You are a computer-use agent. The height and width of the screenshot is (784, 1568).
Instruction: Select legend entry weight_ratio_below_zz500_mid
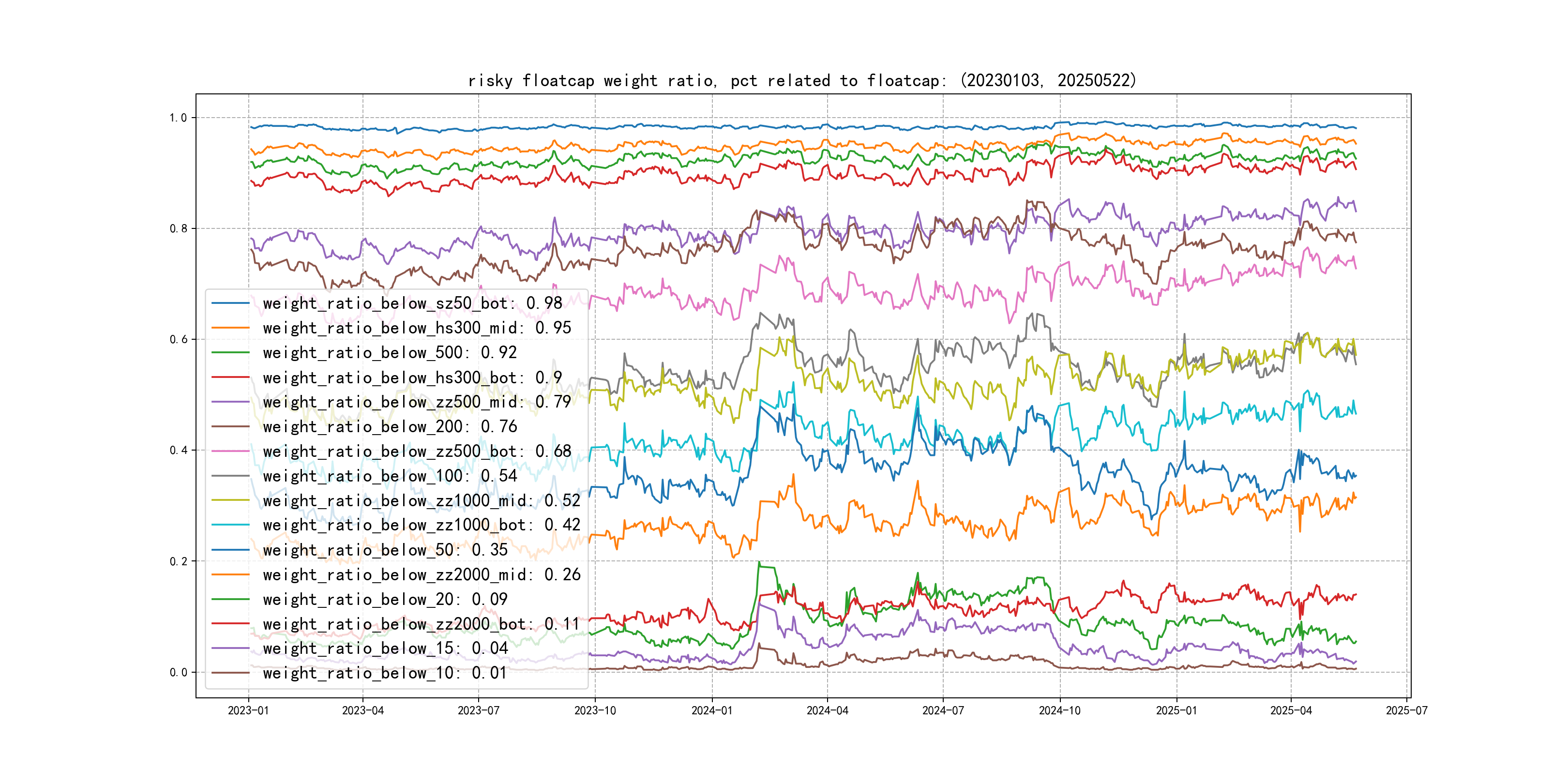tap(416, 402)
